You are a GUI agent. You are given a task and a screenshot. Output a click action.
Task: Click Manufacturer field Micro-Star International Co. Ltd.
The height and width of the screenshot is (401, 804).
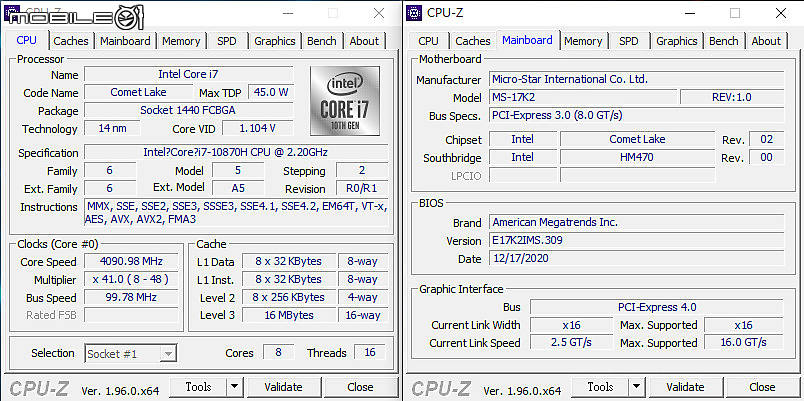(636, 79)
